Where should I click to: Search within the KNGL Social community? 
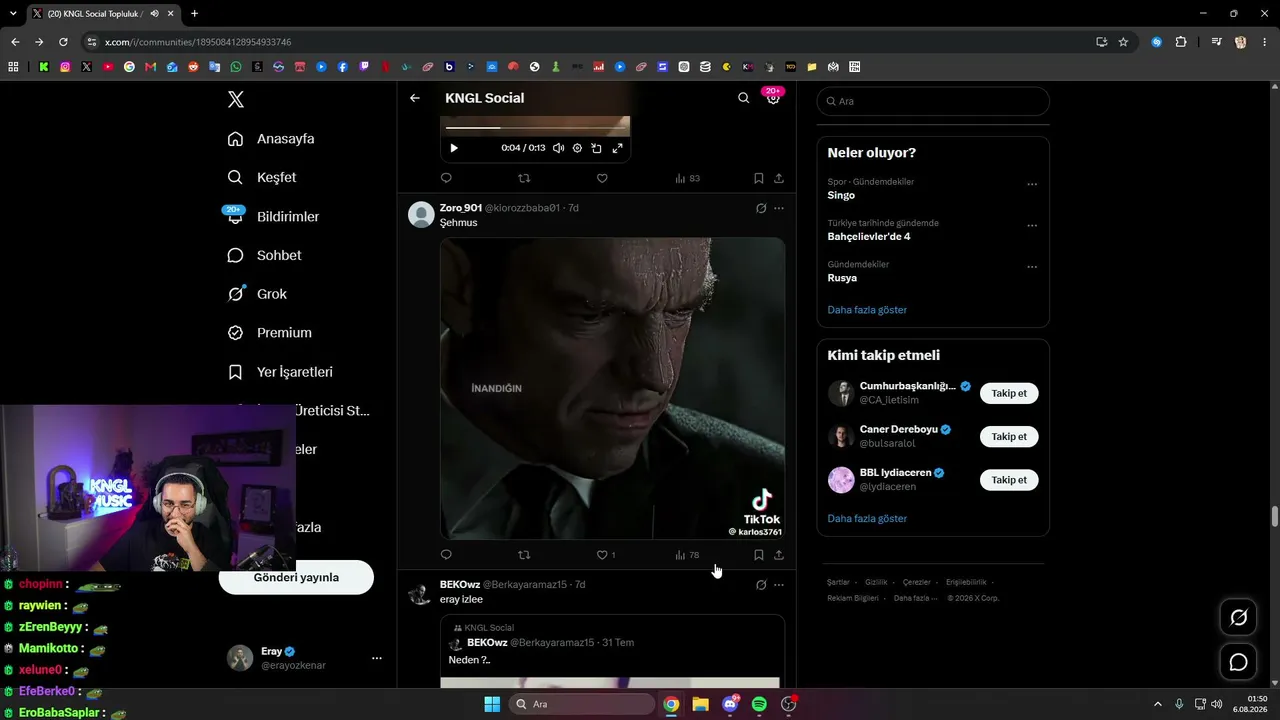(743, 98)
